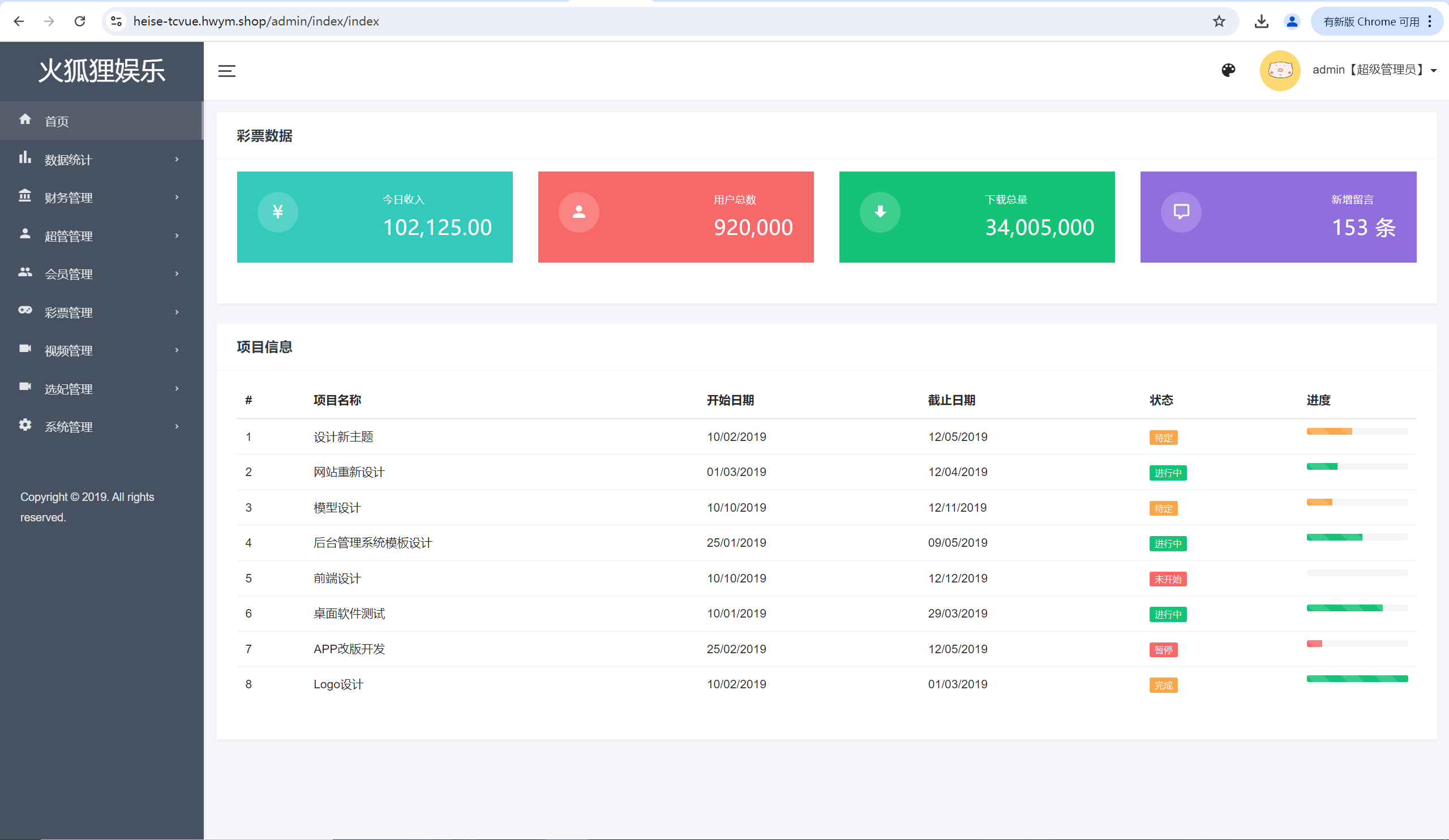Bookmark this page with the star icon
The width and height of the screenshot is (1449, 840).
tap(1219, 22)
